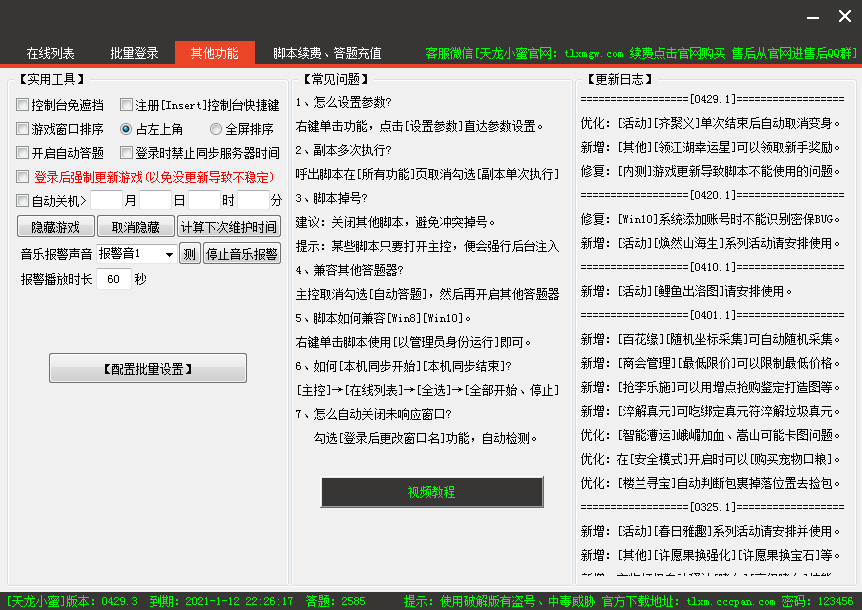
Task: Close the application with the X icon
Action: pyautogui.click(x=844, y=17)
